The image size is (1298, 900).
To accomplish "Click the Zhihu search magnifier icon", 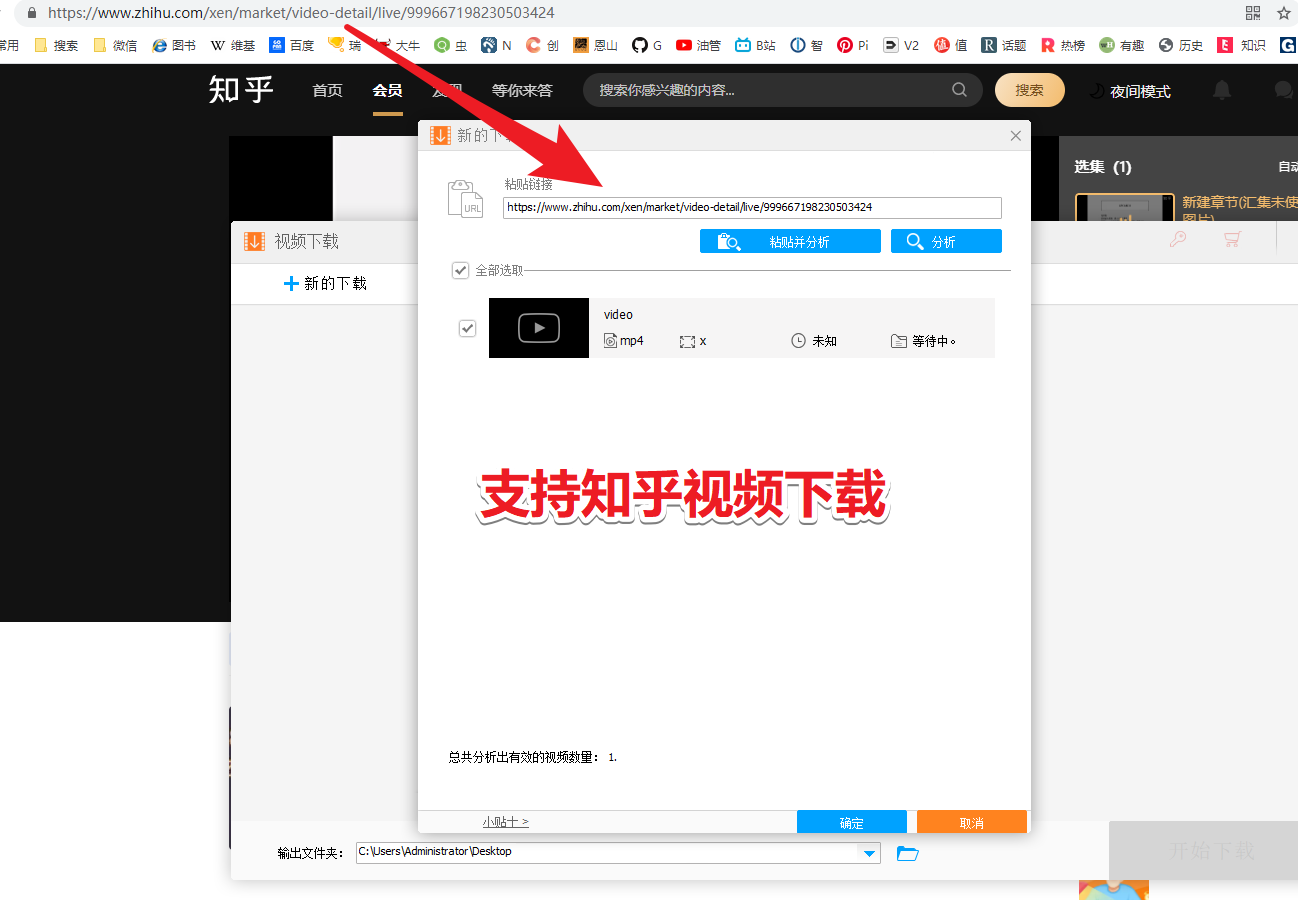I will tap(959, 90).
